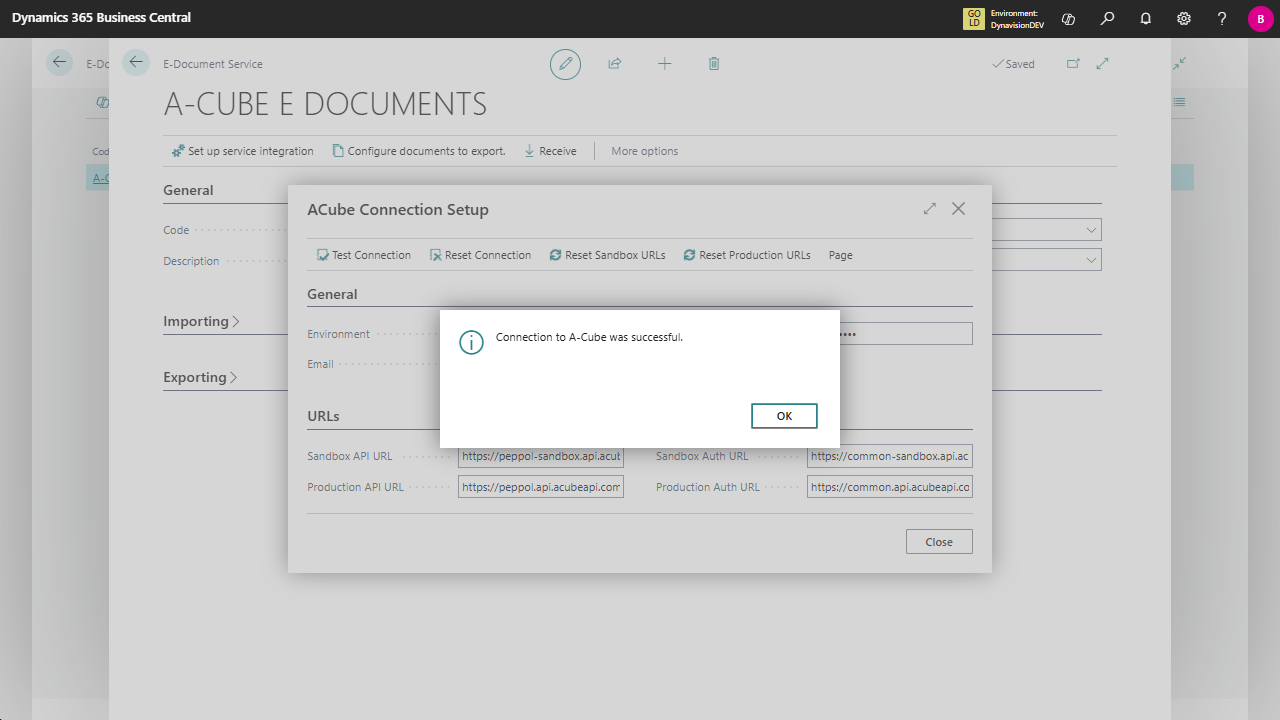
Task: Click Configure documents to export
Action: 419,151
